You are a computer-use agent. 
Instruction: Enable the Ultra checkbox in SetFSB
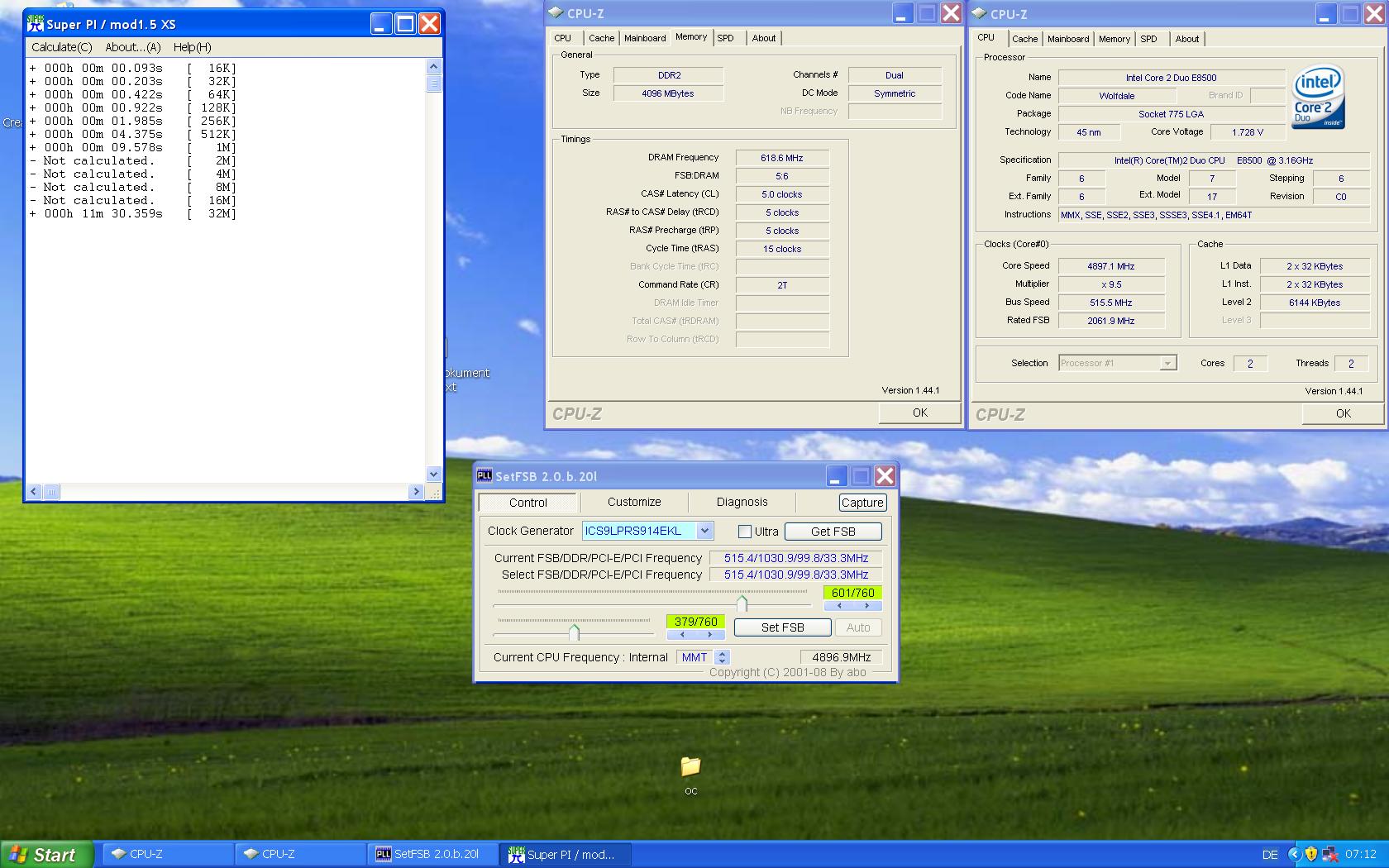(744, 532)
